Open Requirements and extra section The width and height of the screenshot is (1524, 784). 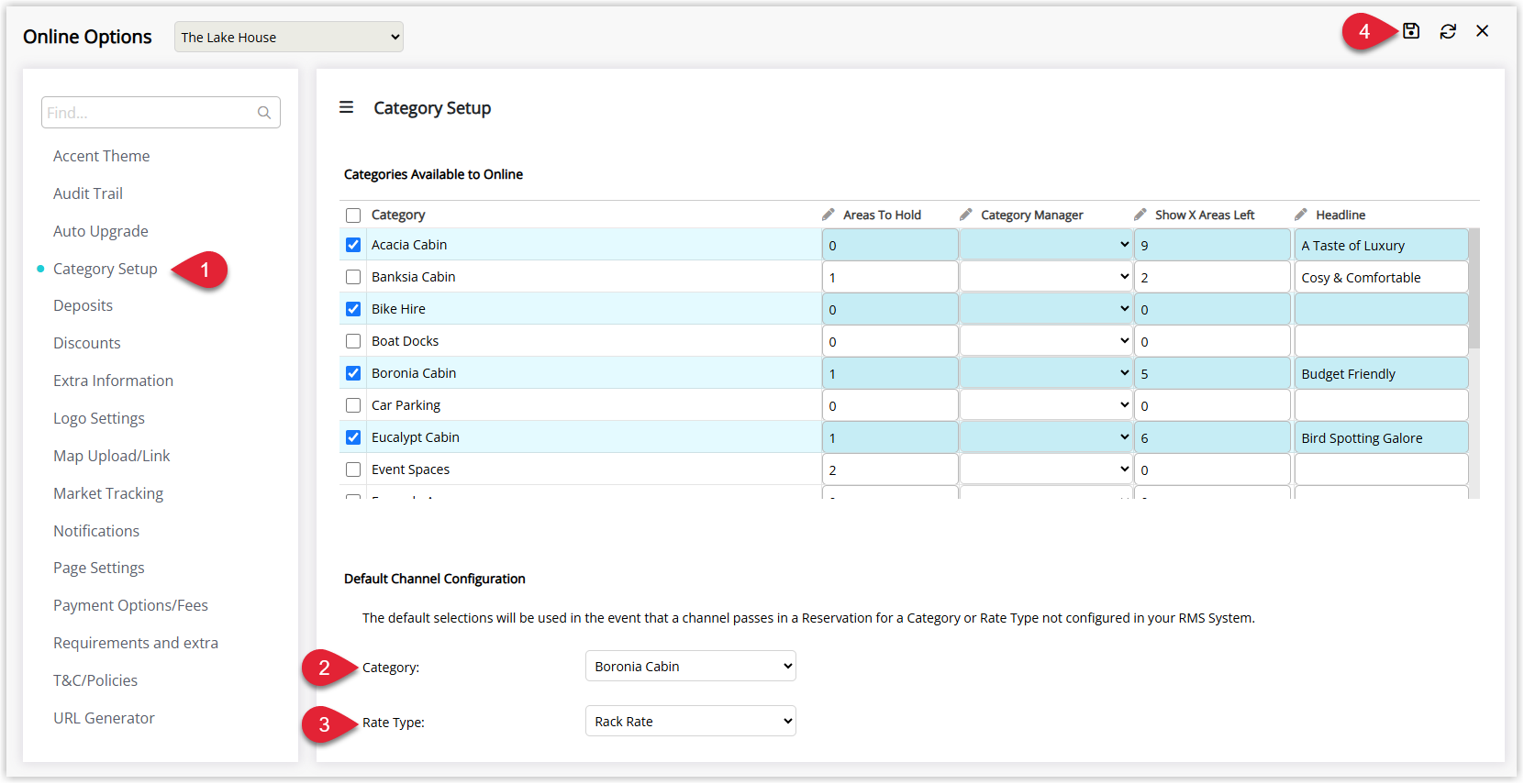click(x=136, y=643)
